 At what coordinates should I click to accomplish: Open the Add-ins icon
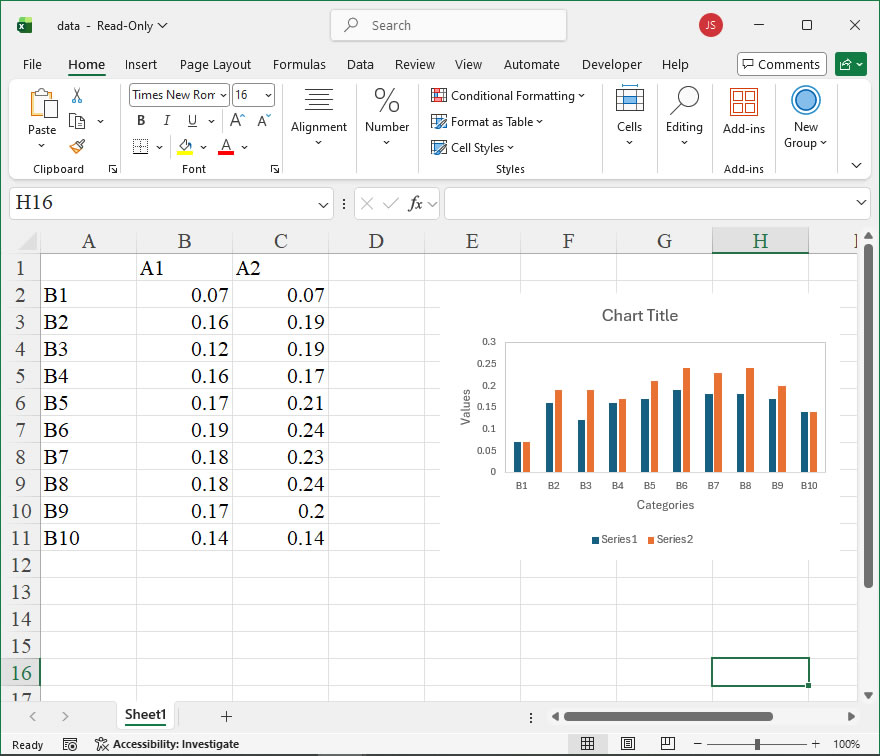coord(744,111)
